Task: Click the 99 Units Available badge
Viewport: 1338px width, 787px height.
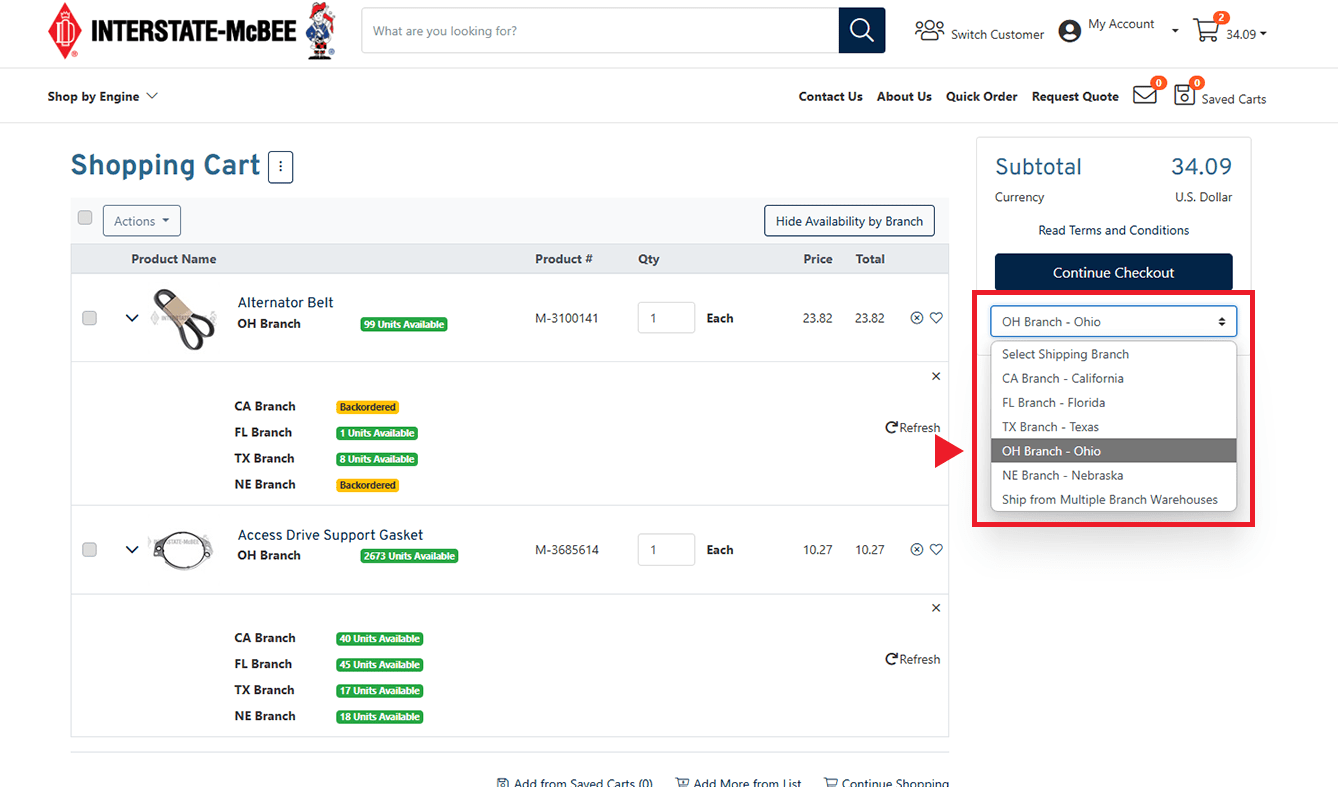Action: coord(404,324)
